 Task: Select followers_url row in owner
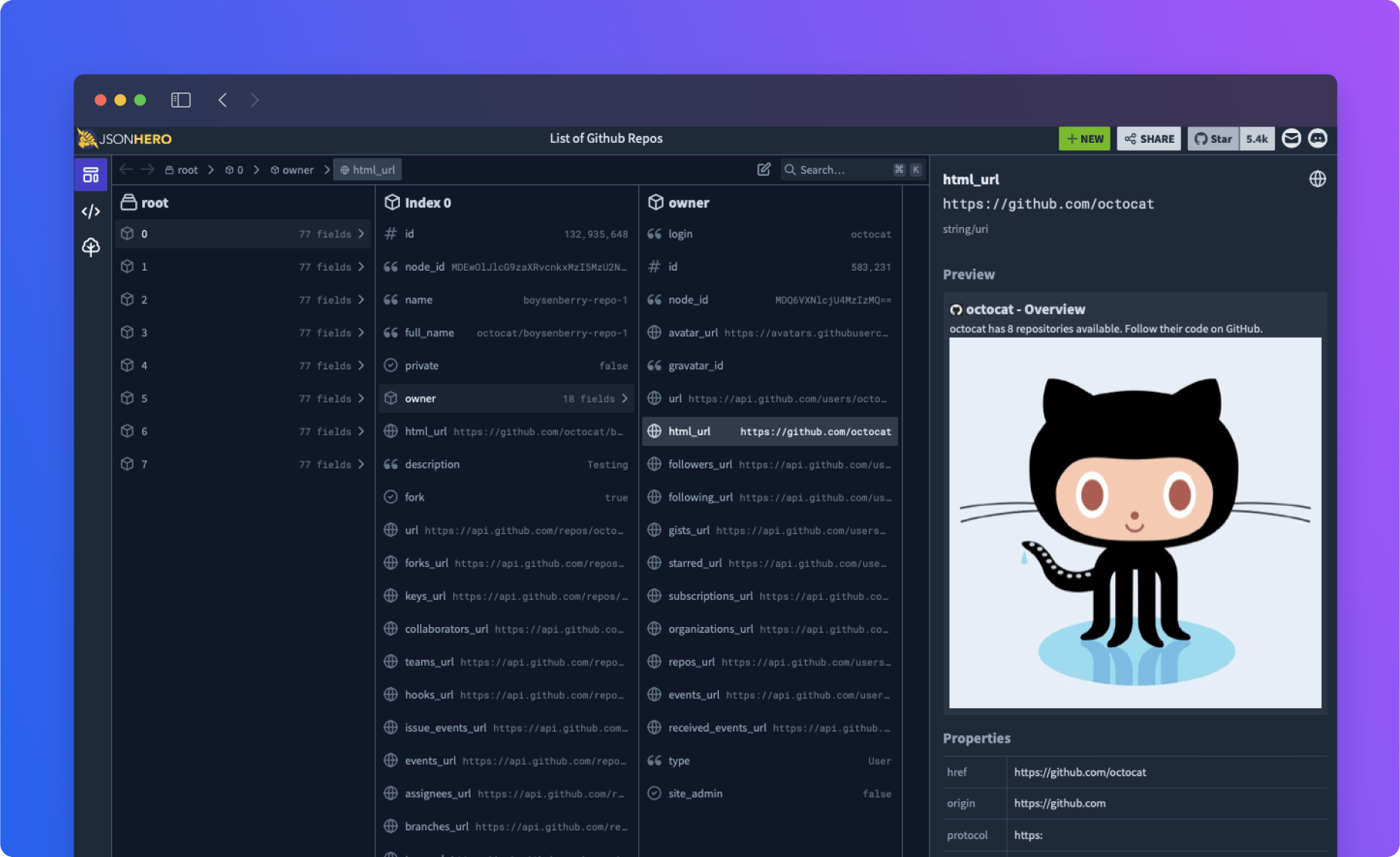(x=770, y=465)
